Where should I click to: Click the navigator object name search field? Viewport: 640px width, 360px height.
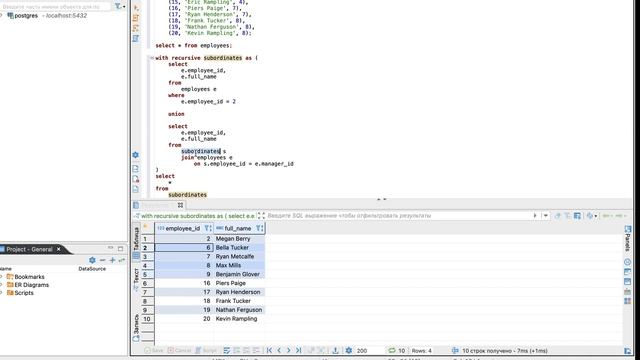(x=55, y=7)
